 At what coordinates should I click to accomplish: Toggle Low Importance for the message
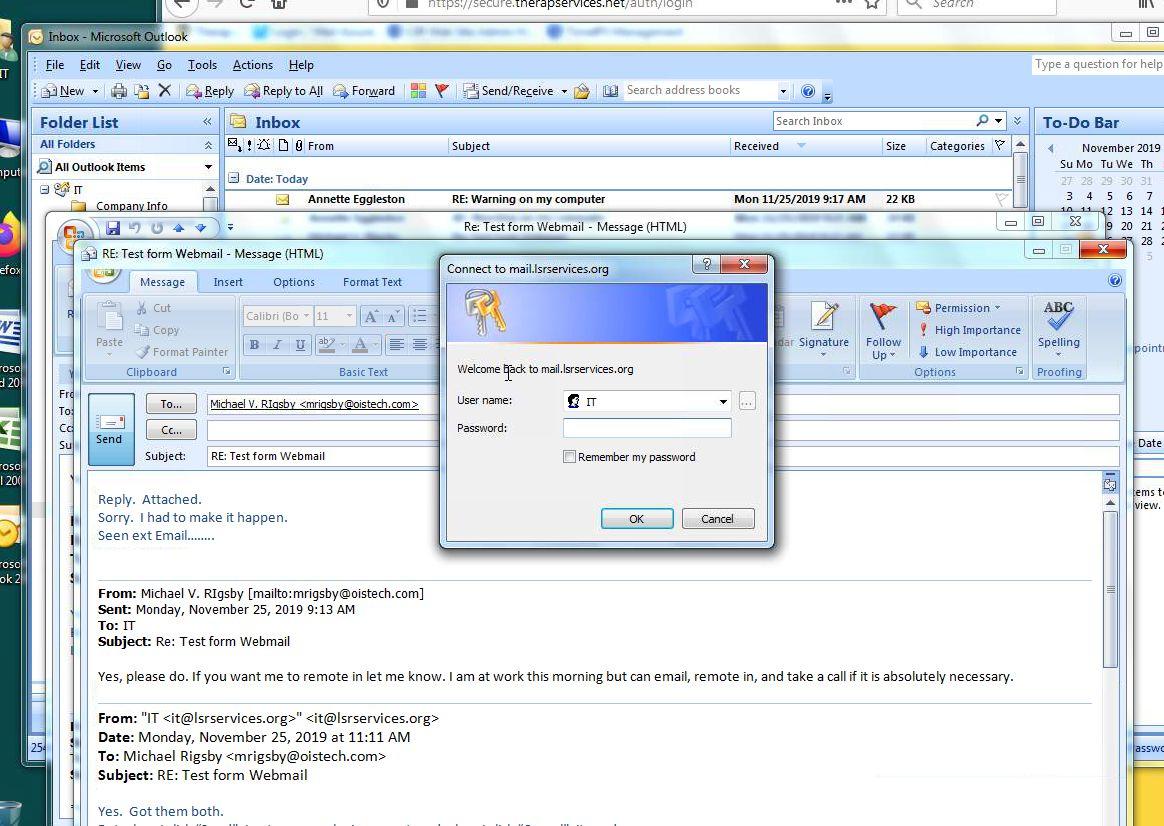(x=967, y=352)
